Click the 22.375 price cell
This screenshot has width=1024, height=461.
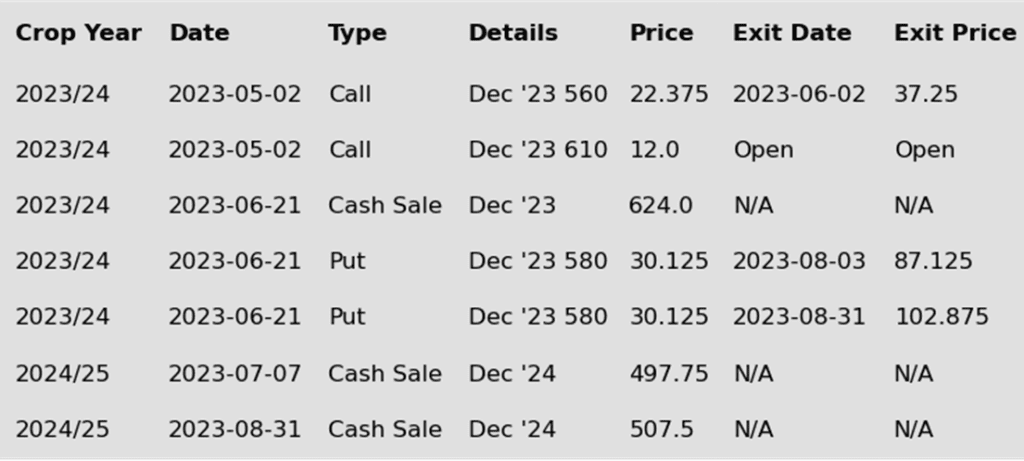[669, 94]
